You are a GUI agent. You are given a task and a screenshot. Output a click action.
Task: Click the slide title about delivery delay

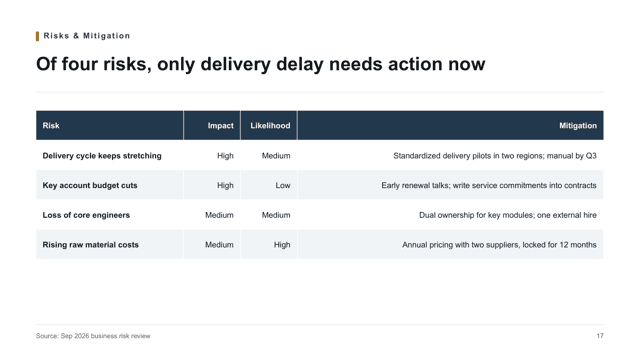coord(260,64)
